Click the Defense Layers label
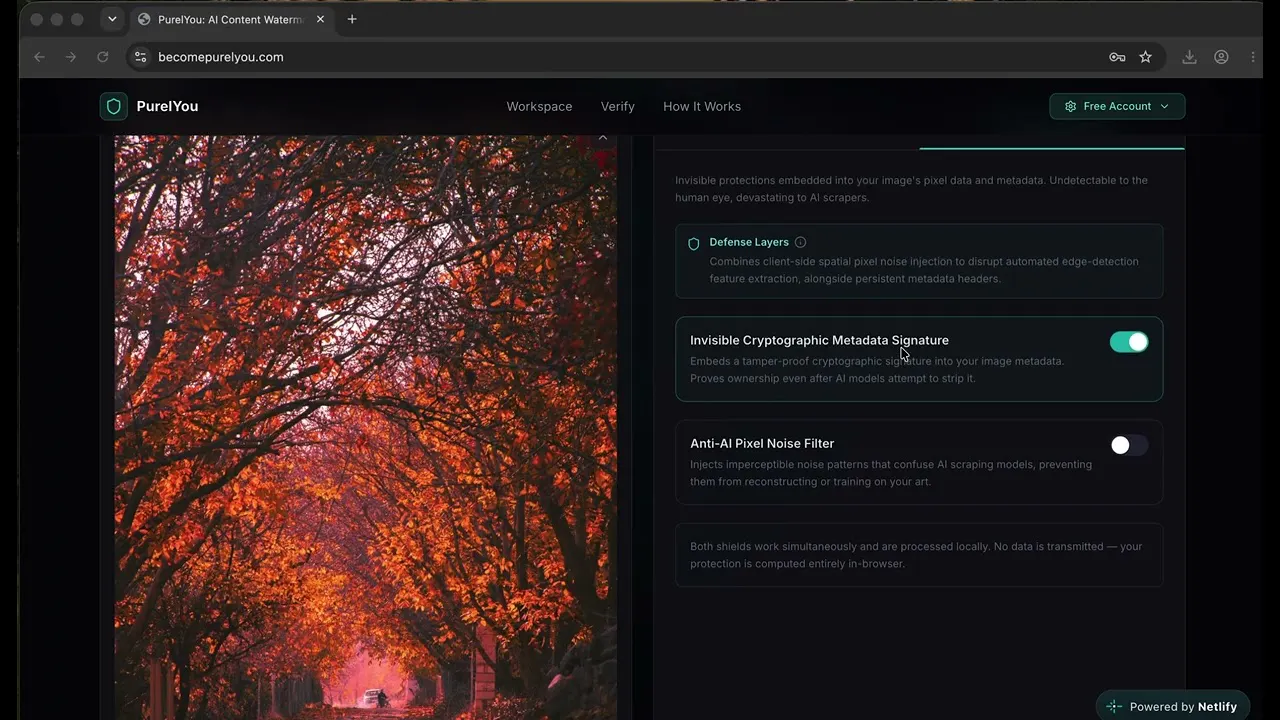This screenshot has width=1280, height=720. 749,242
